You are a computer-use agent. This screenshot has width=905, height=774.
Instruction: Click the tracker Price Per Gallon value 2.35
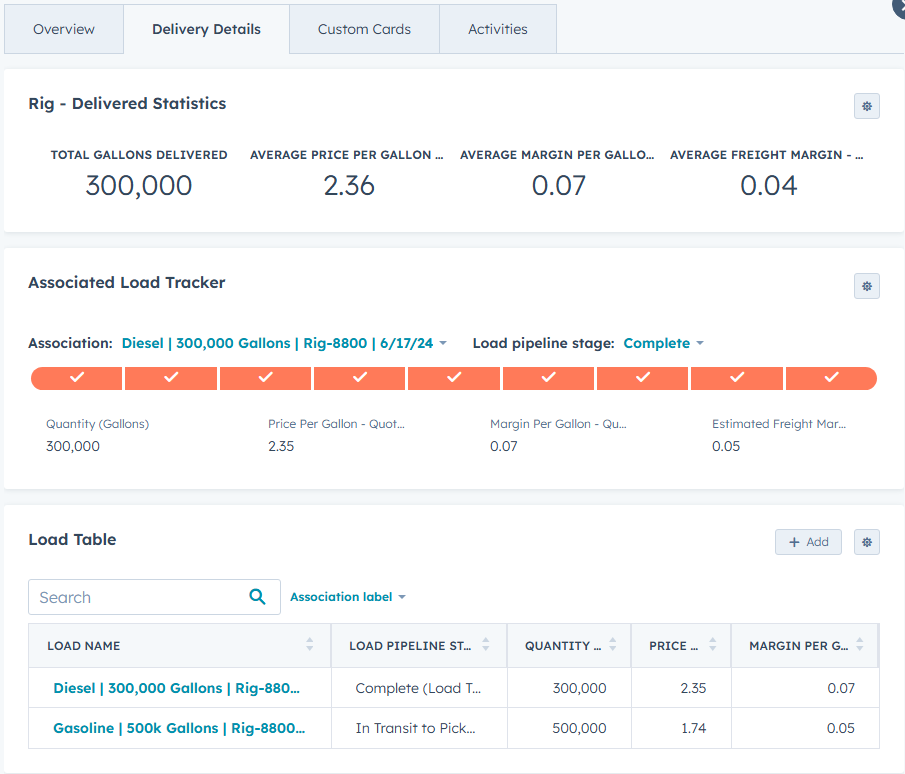(x=281, y=446)
